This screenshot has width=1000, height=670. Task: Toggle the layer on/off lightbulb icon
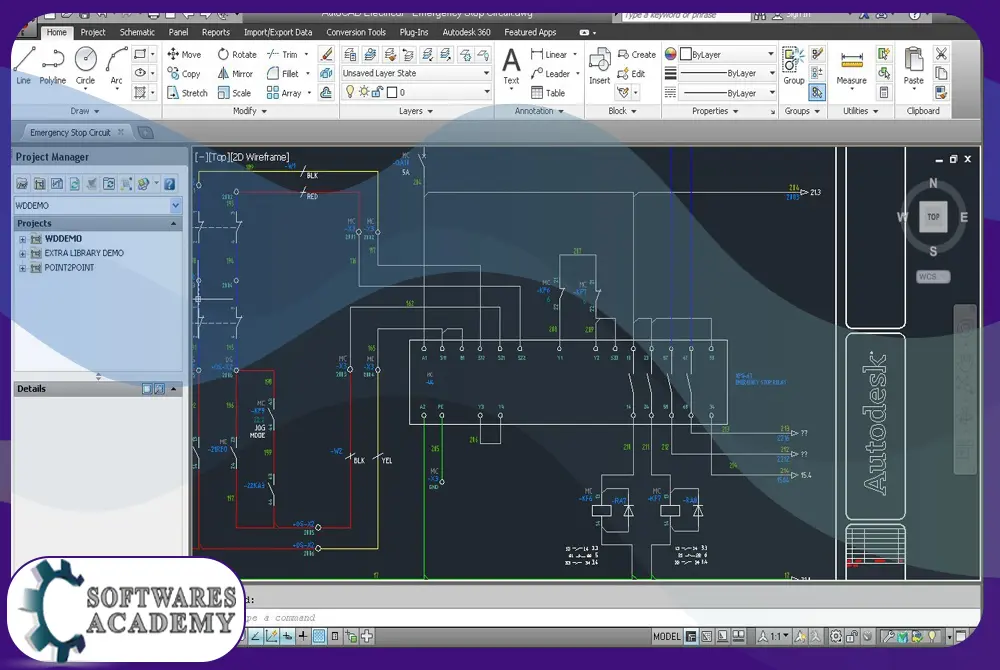(x=349, y=92)
